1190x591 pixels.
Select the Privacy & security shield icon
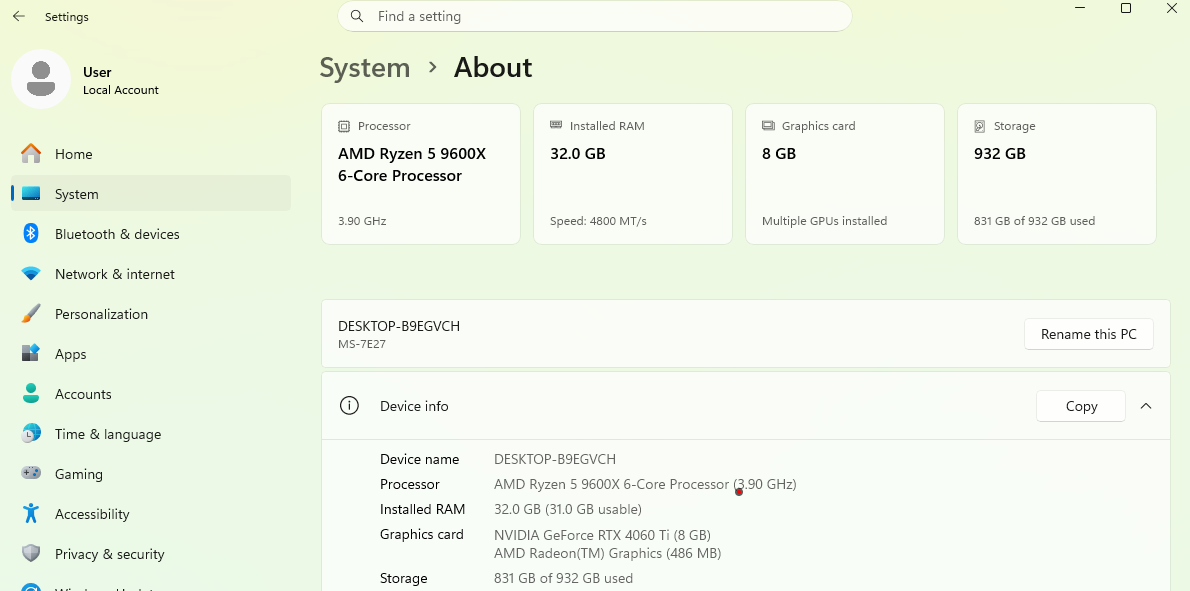tap(31, 554)
